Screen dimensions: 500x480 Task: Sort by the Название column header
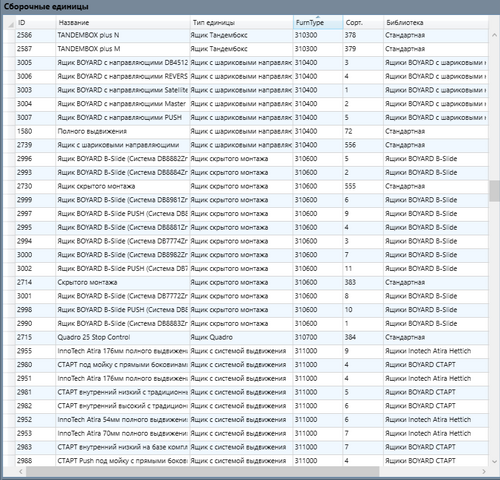click(123, 23)
